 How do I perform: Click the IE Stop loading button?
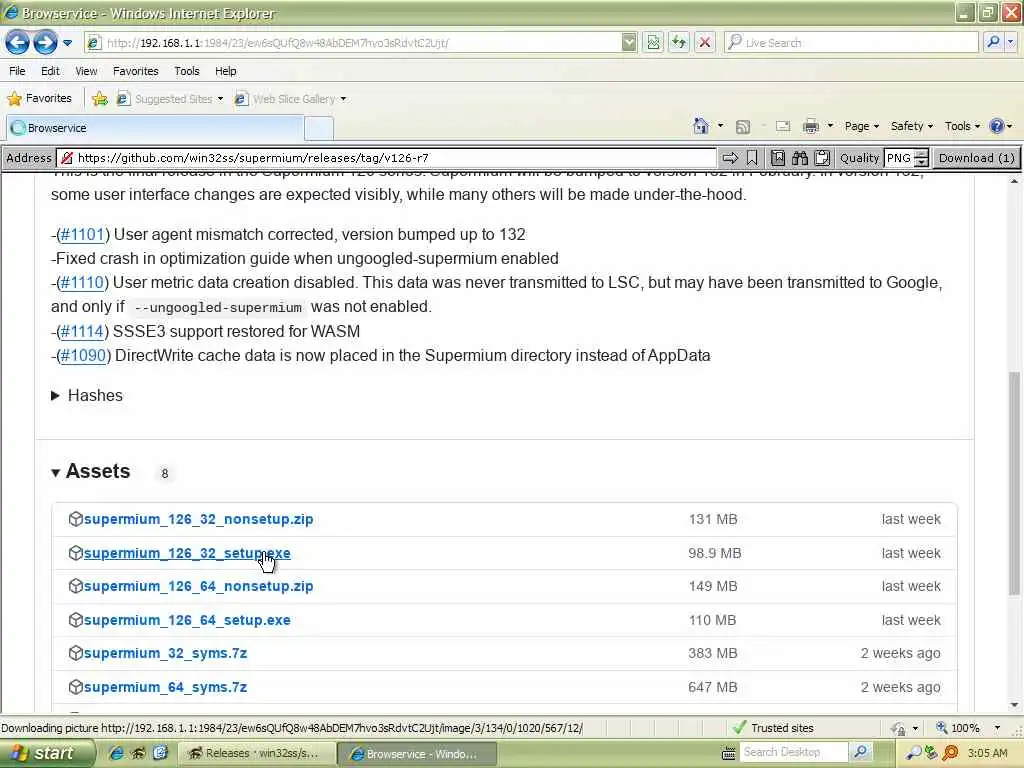coord(705,42)
